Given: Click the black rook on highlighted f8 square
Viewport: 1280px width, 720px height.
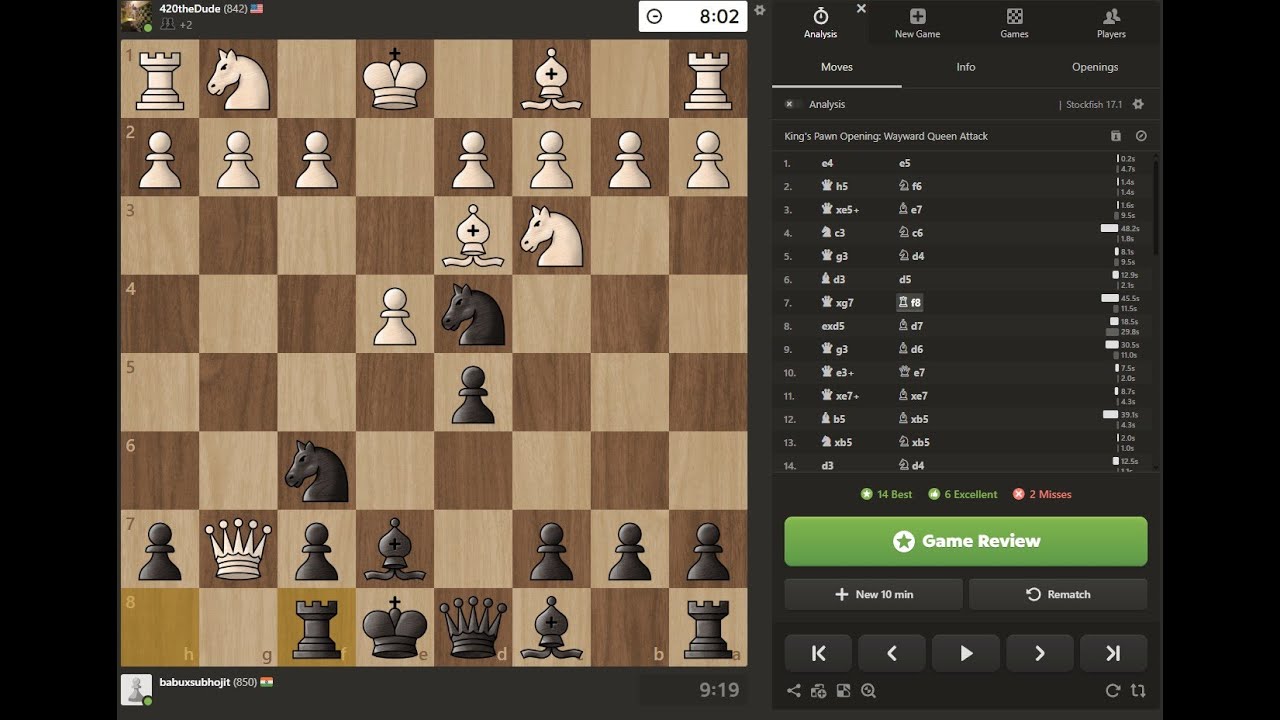Looking at the screenshot, I should (316, 627).
